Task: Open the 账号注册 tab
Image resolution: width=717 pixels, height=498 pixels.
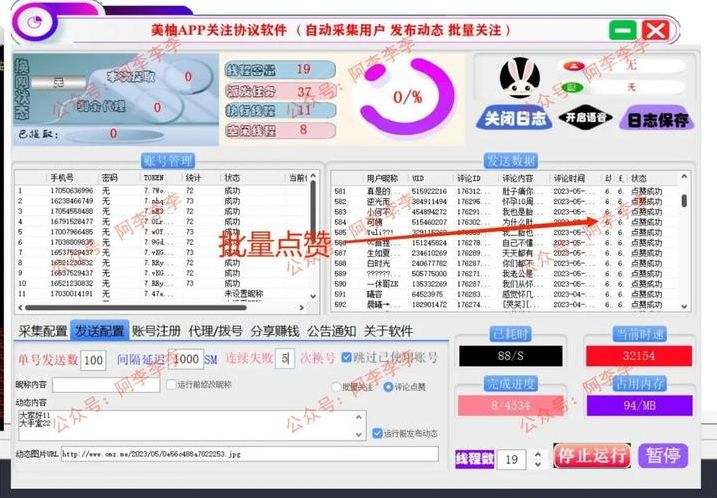Action: click(x=156, y=331)
